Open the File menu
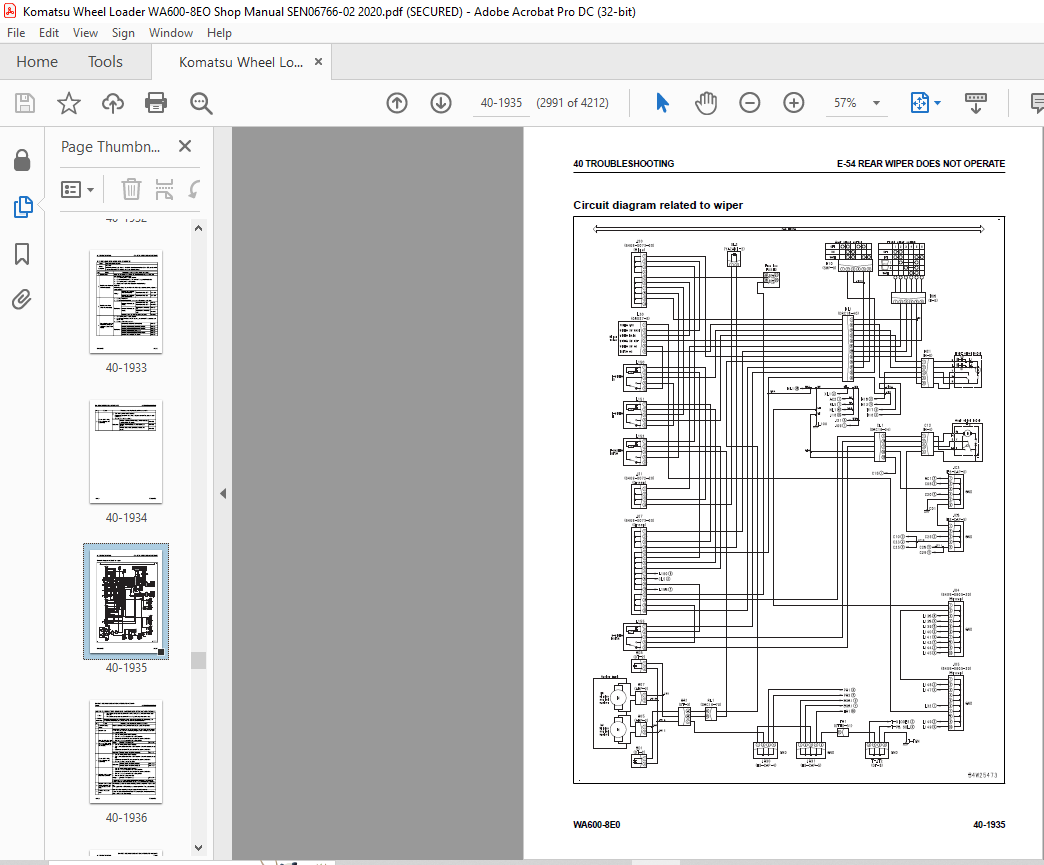 click(x=16, y=33)
